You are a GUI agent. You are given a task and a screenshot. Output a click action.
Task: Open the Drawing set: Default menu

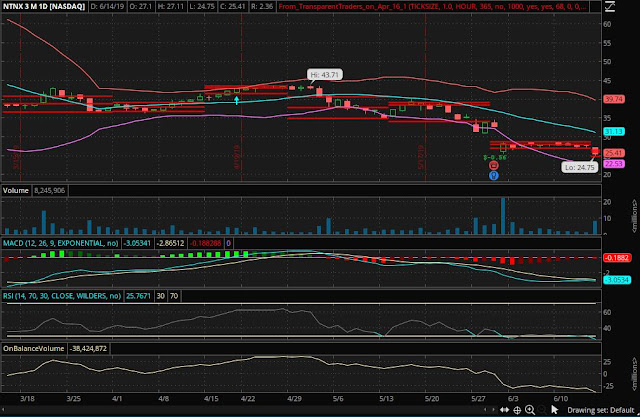[601, 410]
